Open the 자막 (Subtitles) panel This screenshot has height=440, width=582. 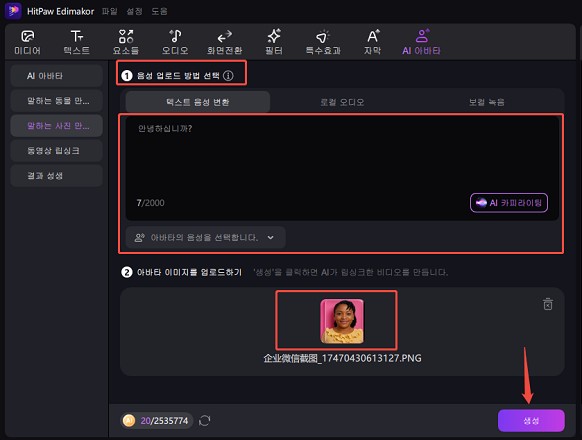coord(372,42)
